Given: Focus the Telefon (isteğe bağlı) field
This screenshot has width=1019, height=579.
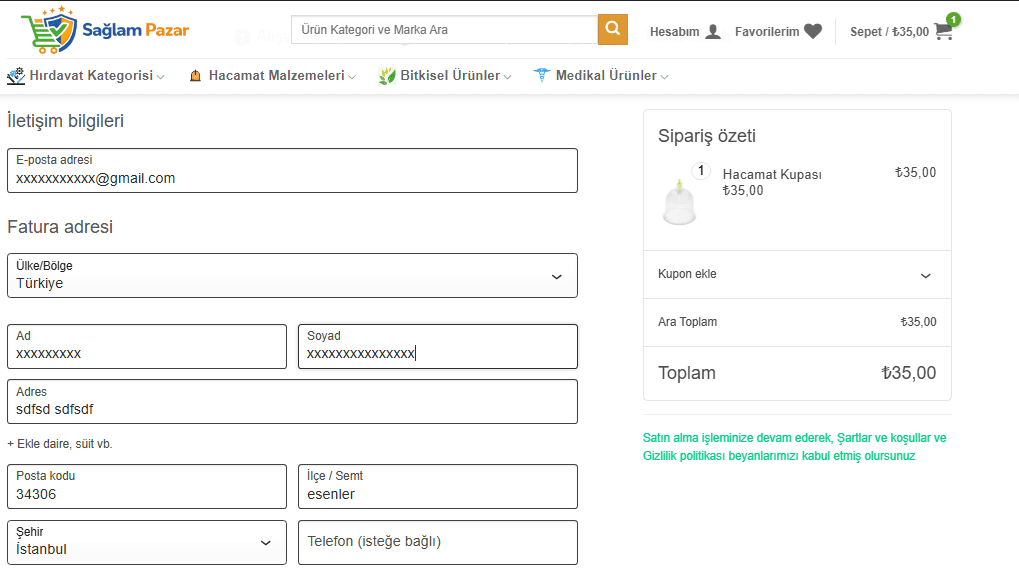Looking at the screenshot, I should [437, 542].
